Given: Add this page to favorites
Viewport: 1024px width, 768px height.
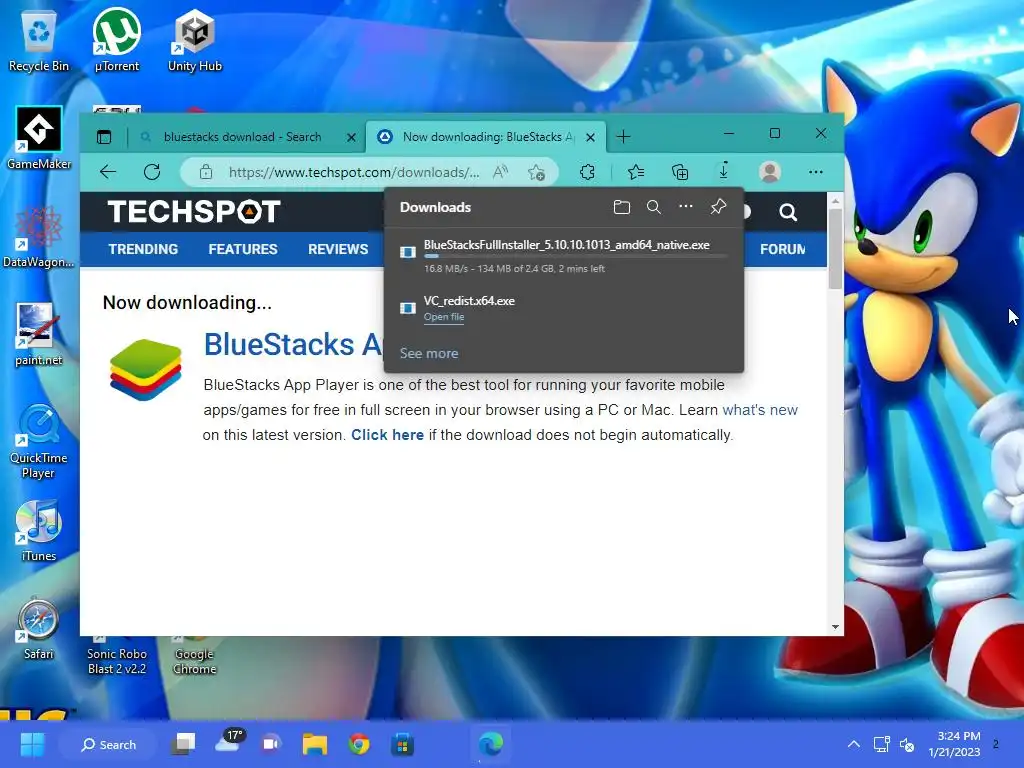Looking at the screenshot, I should (x=536, y=172).
